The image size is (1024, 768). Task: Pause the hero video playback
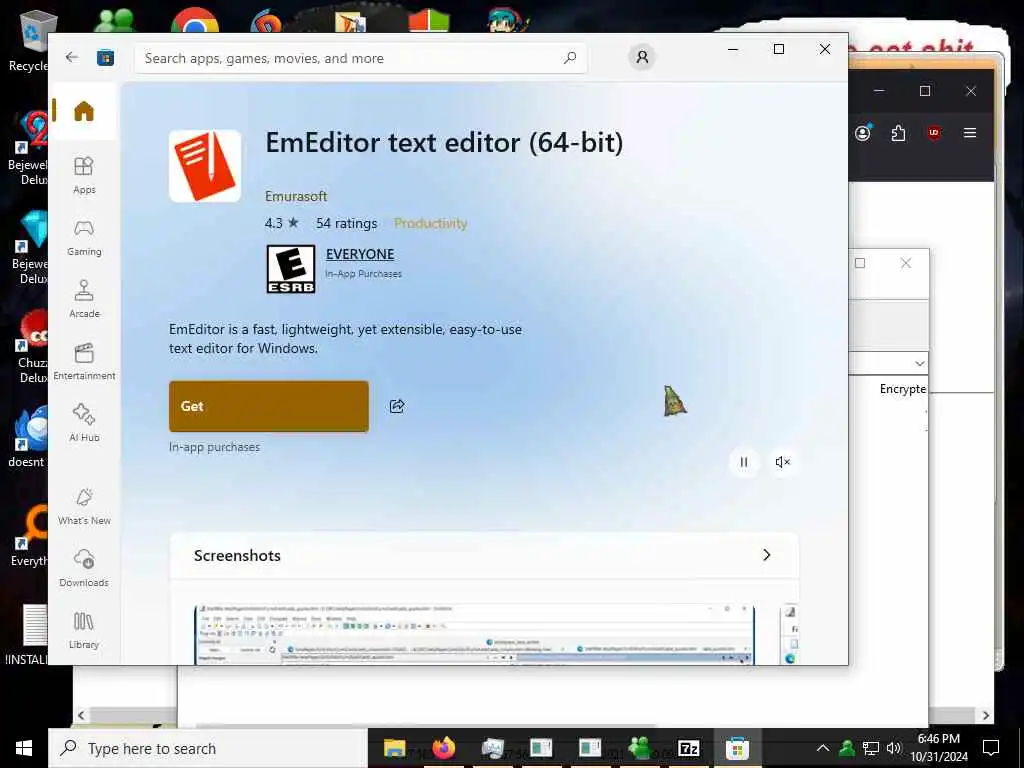click(743, 462)
